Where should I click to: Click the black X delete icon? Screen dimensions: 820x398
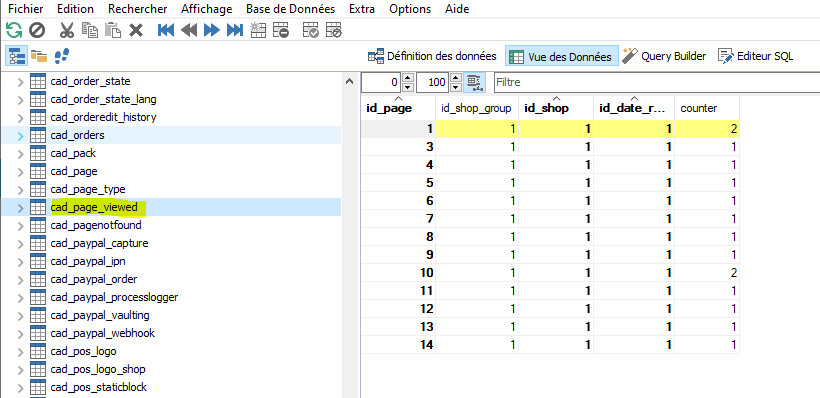tap(136, 30)
